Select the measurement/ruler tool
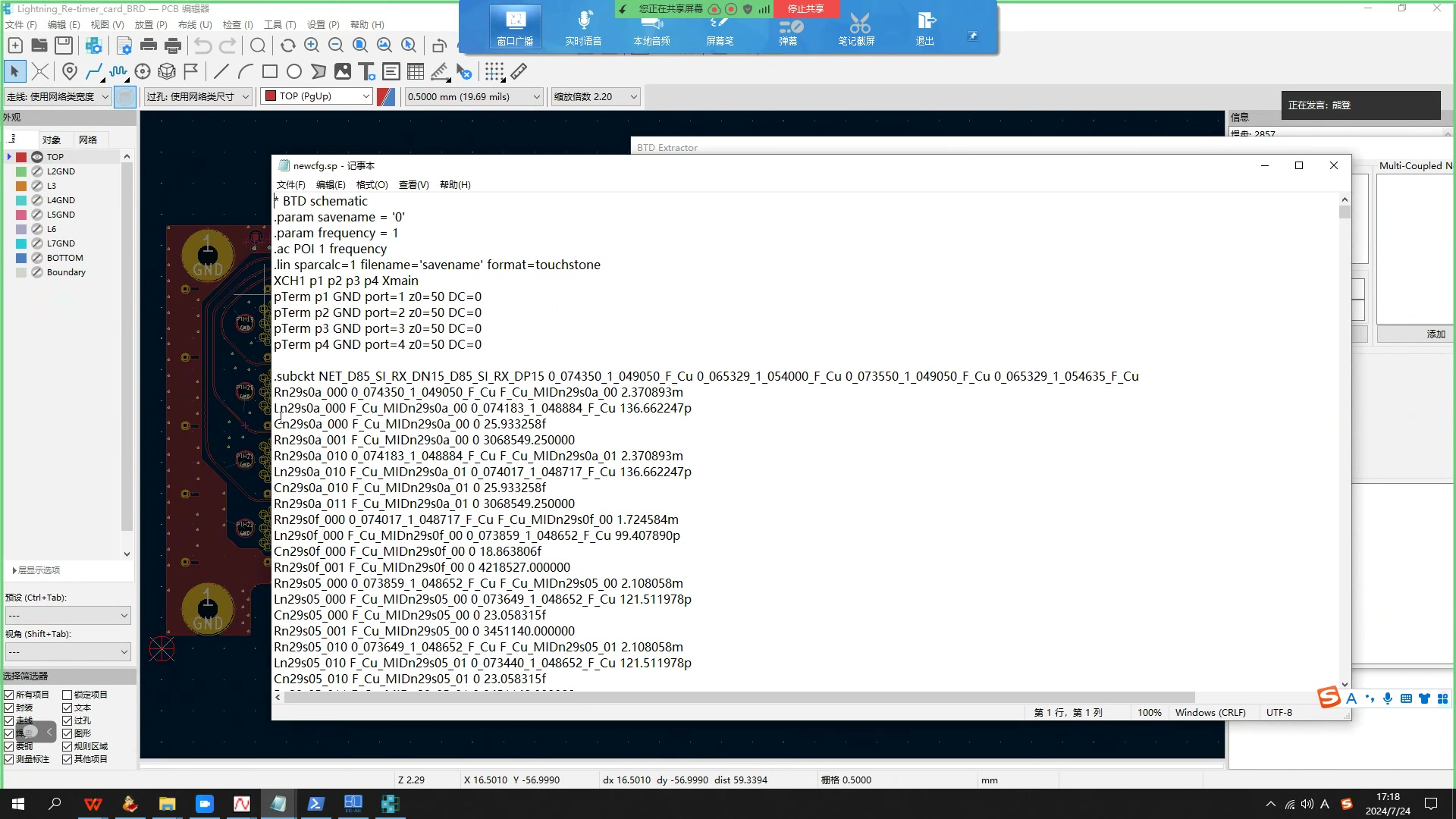The width and height of the screenshot is (1456, 819). (x=519, y=71)
